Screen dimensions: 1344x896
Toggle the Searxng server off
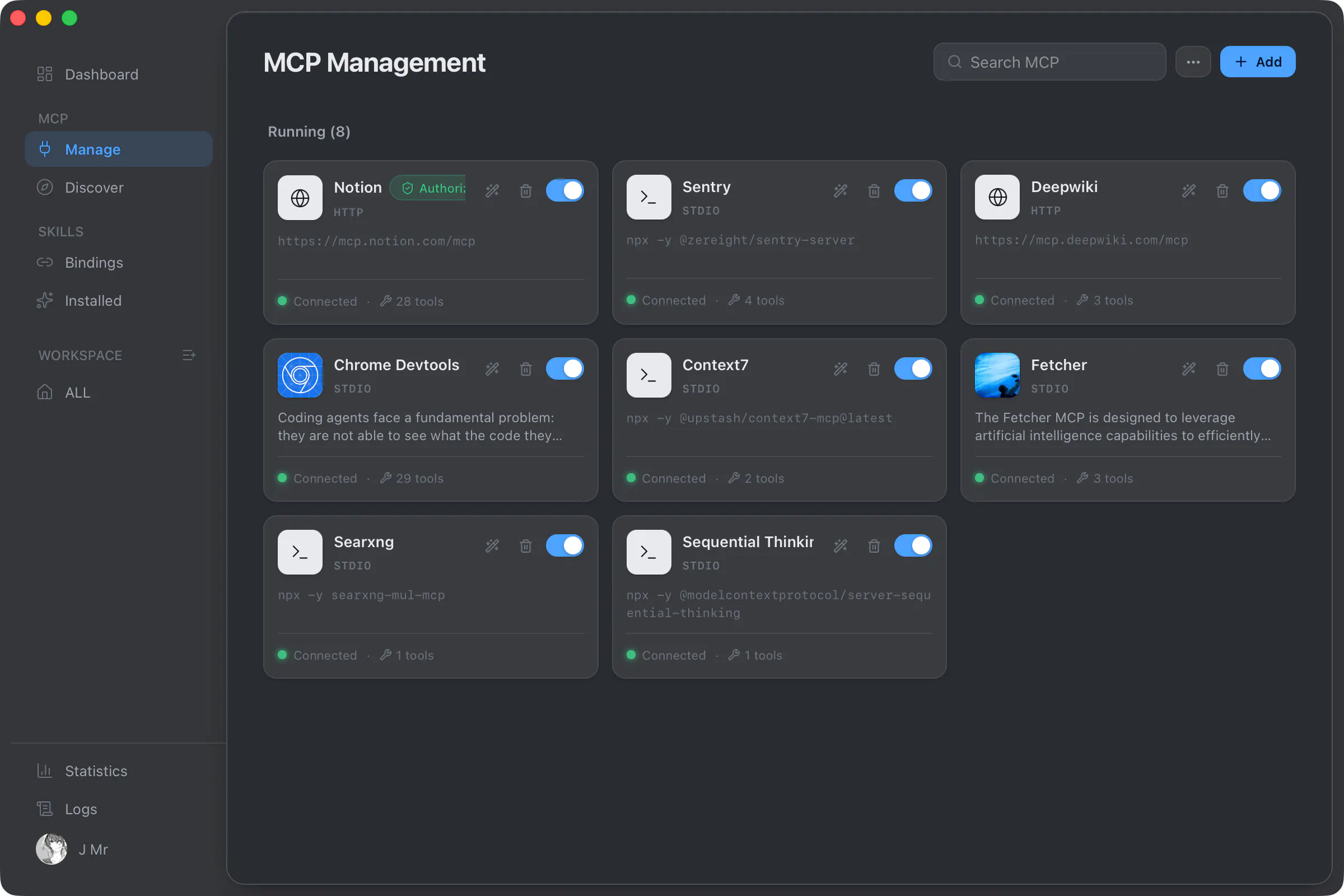pyautogui.click(x=564, y=545)
